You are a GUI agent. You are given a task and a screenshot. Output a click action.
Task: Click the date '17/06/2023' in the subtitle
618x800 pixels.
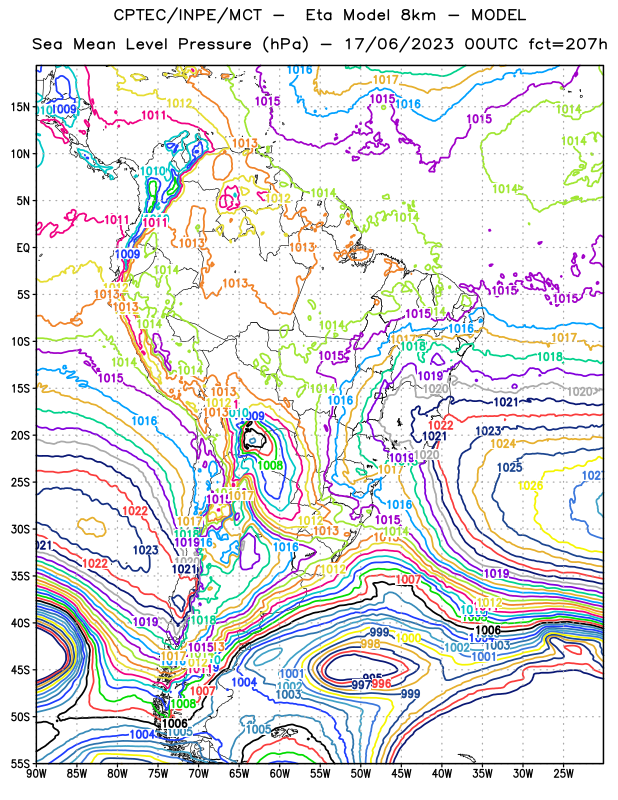click(x=399, y=44)
